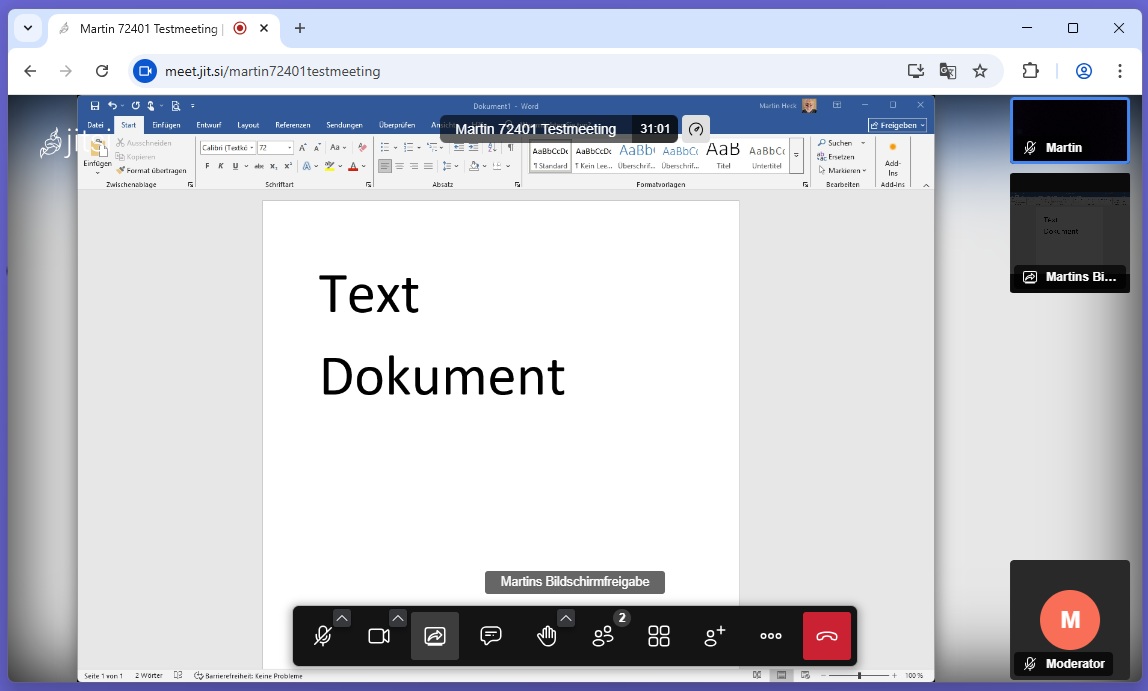Viewport: 1148px width, 691px height.
Task: Expand video settings arrow beside camera
Action: click(x=398, y=618)
